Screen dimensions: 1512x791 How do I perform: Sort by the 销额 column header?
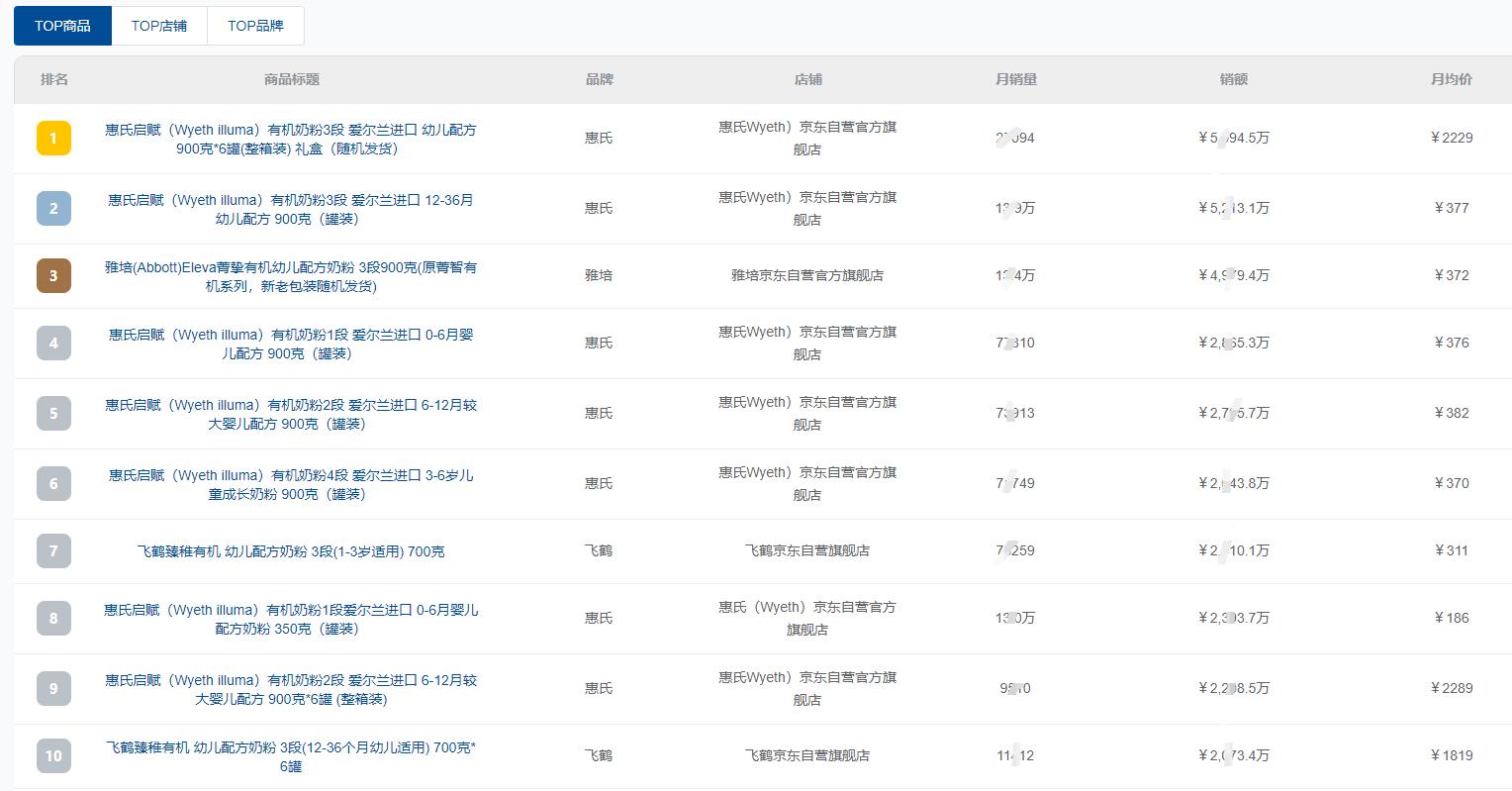pos(1234,79)
